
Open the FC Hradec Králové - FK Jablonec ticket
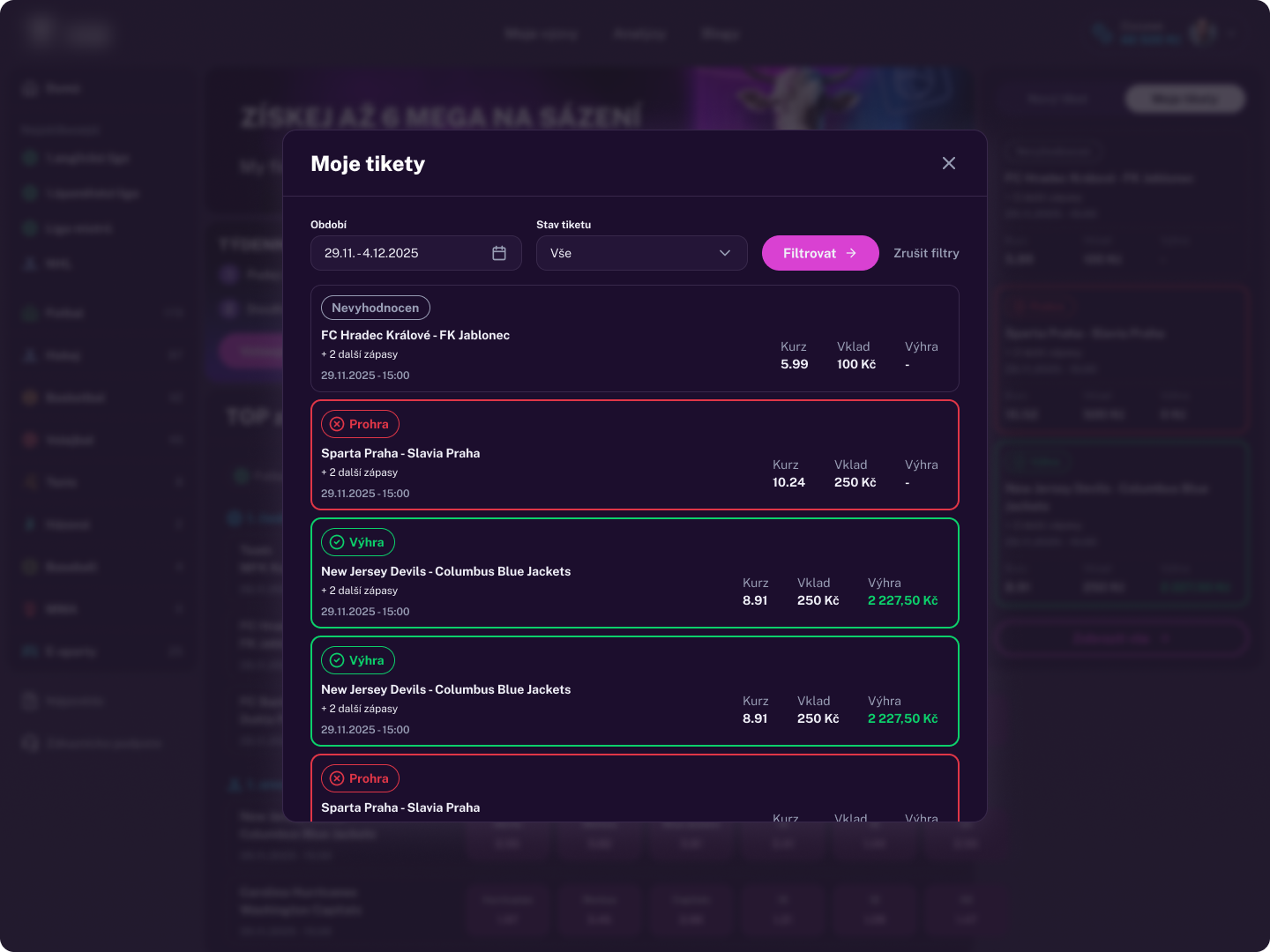coord(635,338)
